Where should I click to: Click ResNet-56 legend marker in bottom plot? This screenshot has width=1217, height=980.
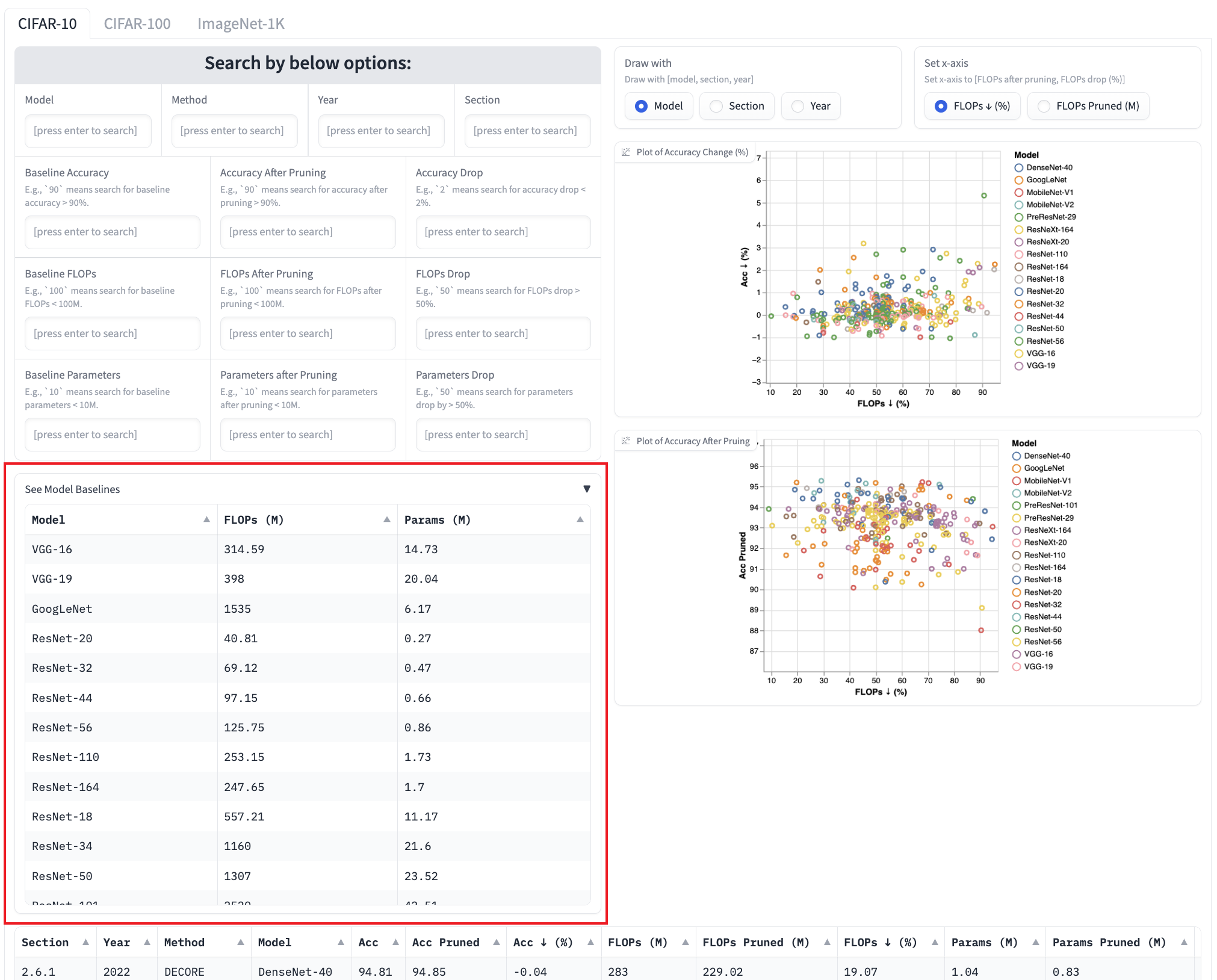point(1017,642)
